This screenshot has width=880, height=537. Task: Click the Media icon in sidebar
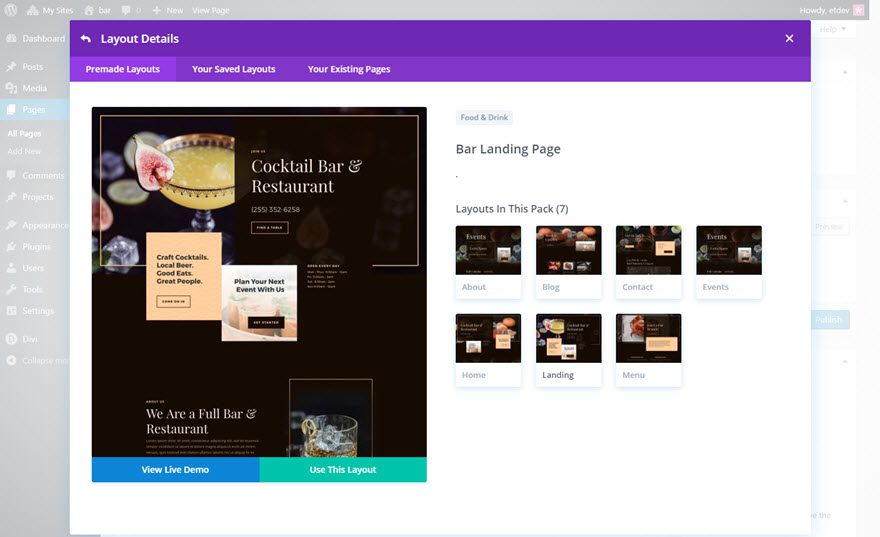[10, 88]
